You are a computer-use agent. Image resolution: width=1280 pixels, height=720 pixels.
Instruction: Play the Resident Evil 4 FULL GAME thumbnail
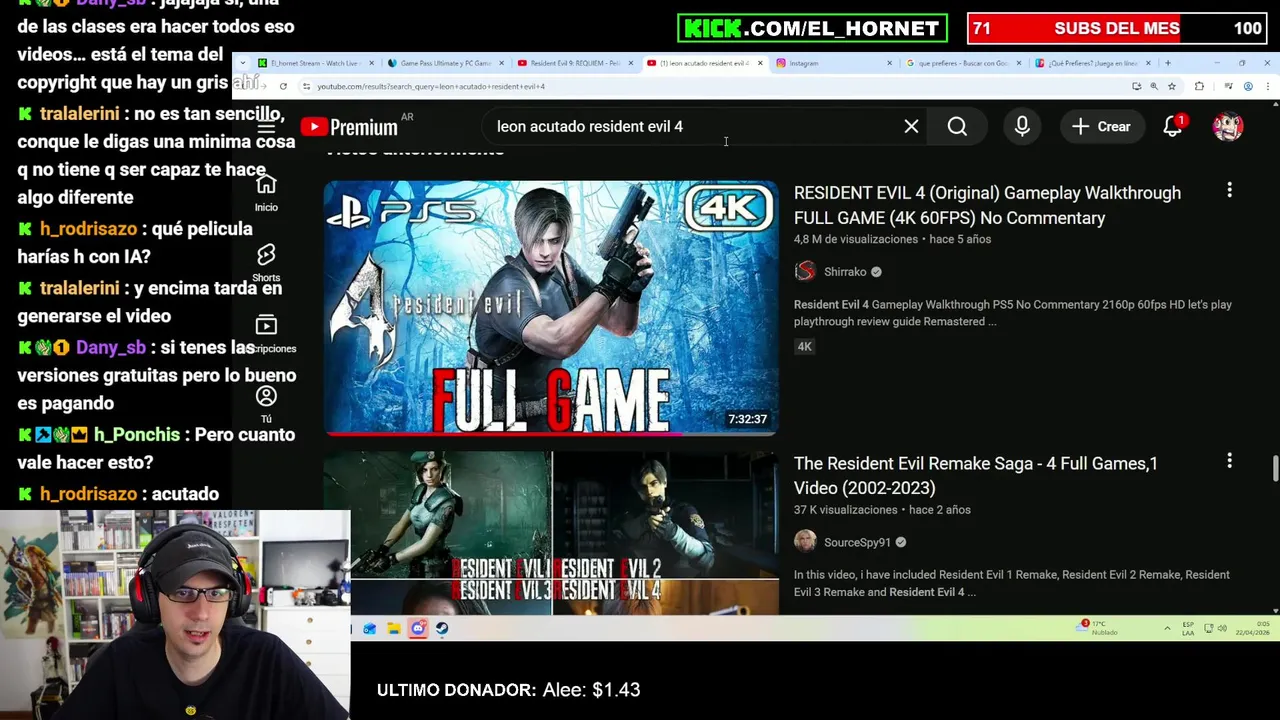click(551, 307)
